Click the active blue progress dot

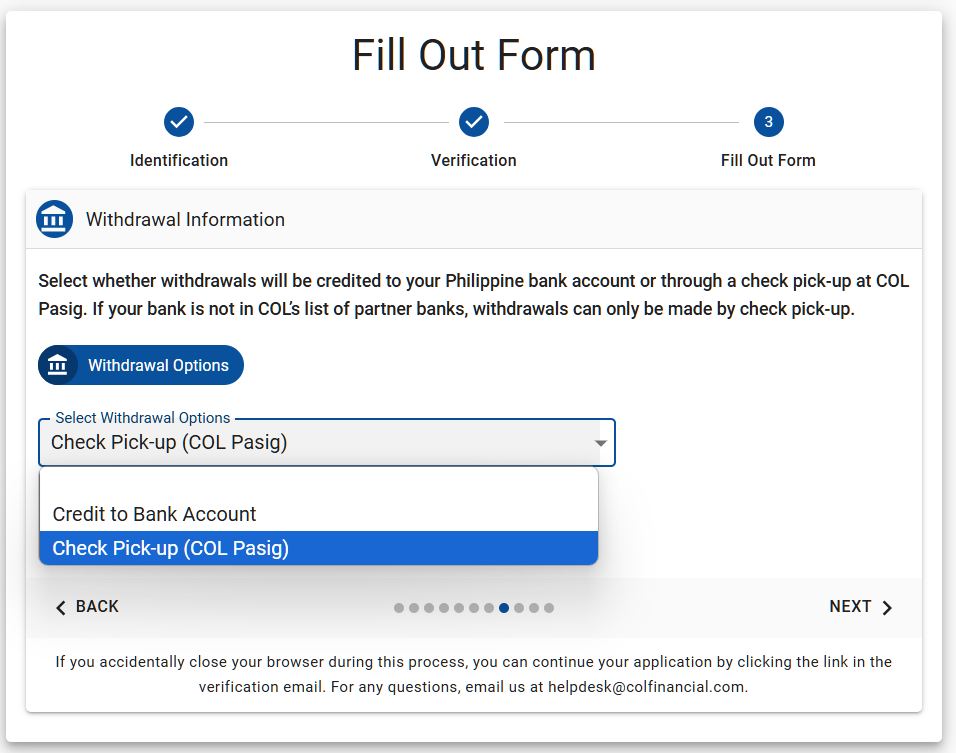click(x=504, y=608)
